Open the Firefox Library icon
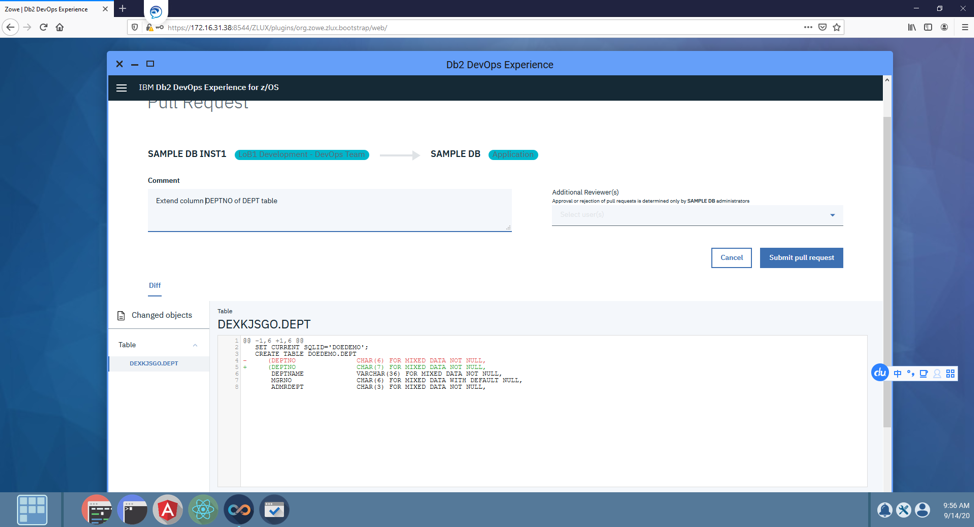Viewport: 974px width, 527px height. click(911, 27)
